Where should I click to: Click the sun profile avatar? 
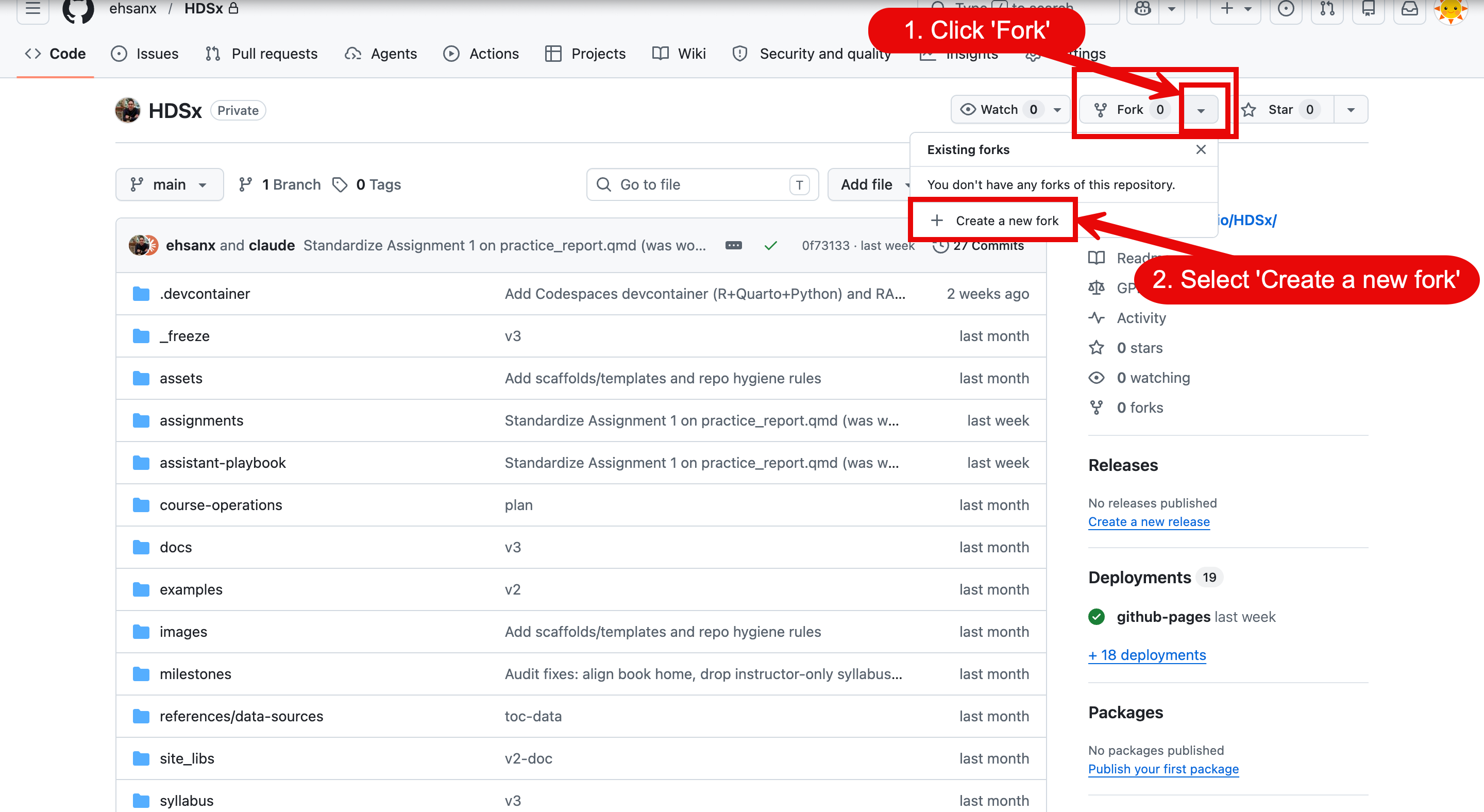(x=1451, y=10)
